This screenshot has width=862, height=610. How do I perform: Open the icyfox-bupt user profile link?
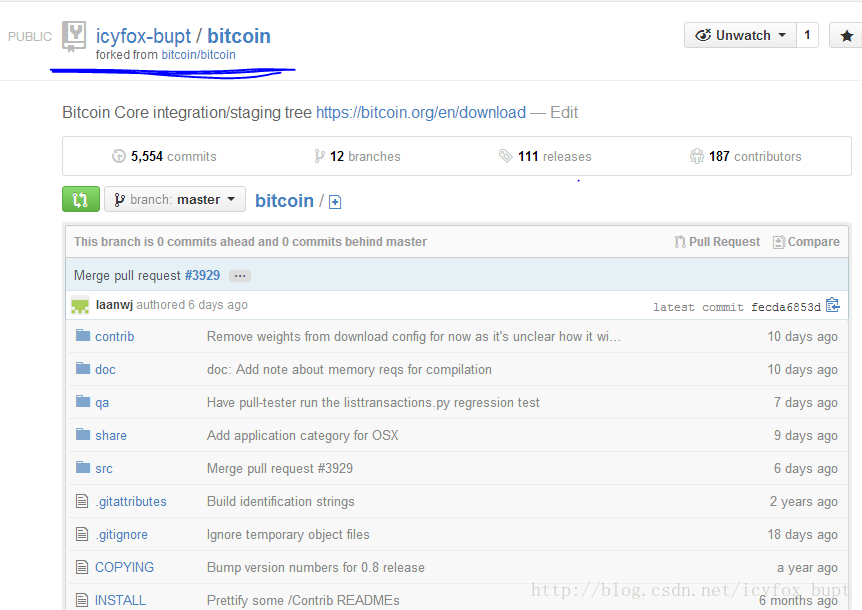(x=143, y=36)
